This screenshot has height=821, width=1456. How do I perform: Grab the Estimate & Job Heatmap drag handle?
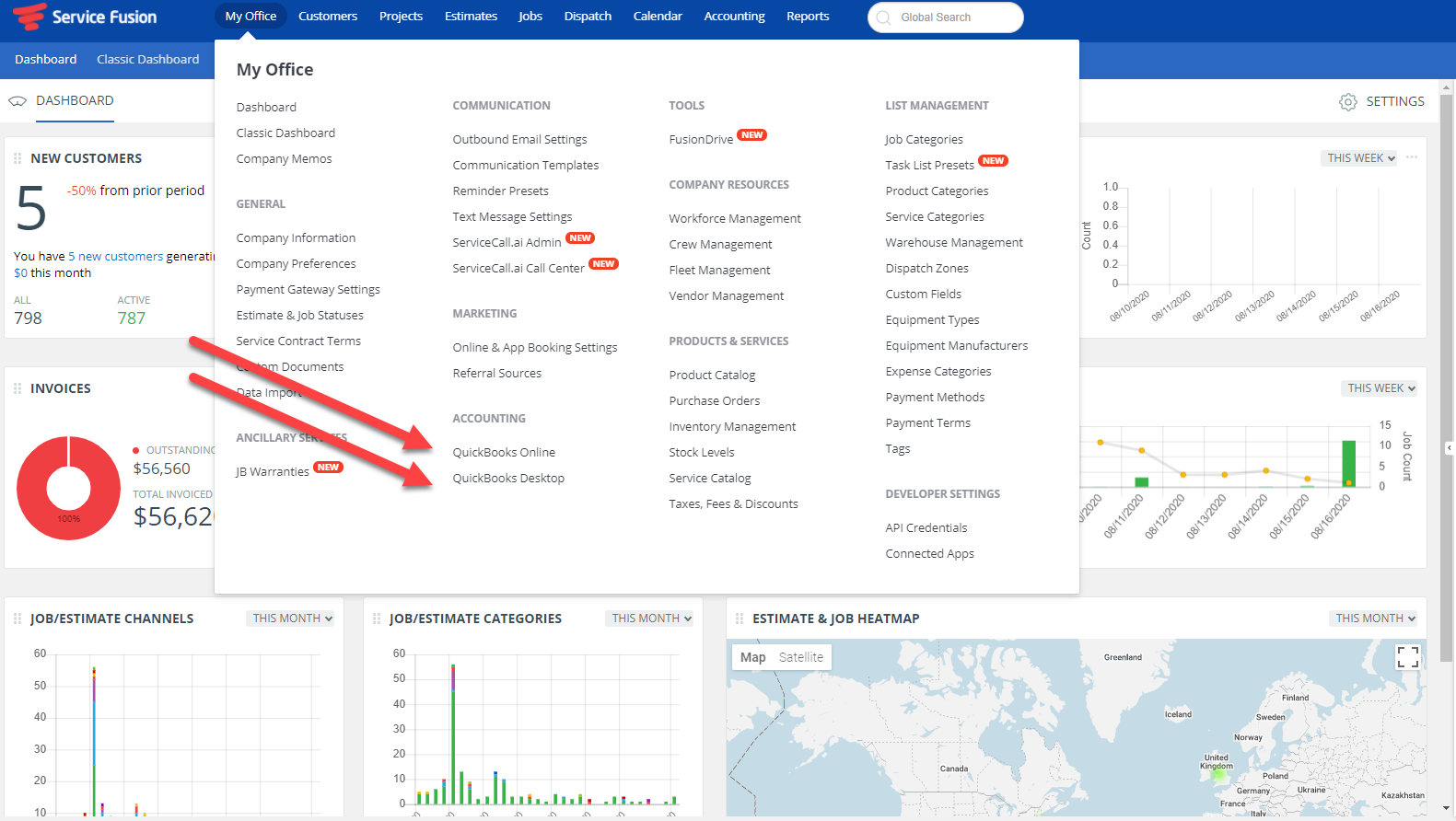point(740,619)
